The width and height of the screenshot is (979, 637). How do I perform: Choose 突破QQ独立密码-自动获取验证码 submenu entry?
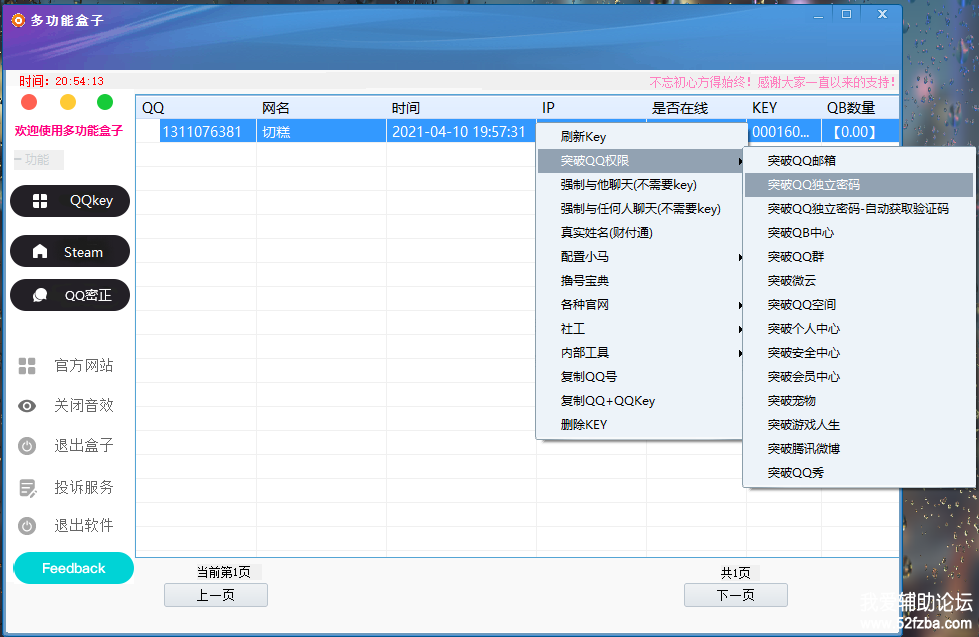tap(859, 209)
